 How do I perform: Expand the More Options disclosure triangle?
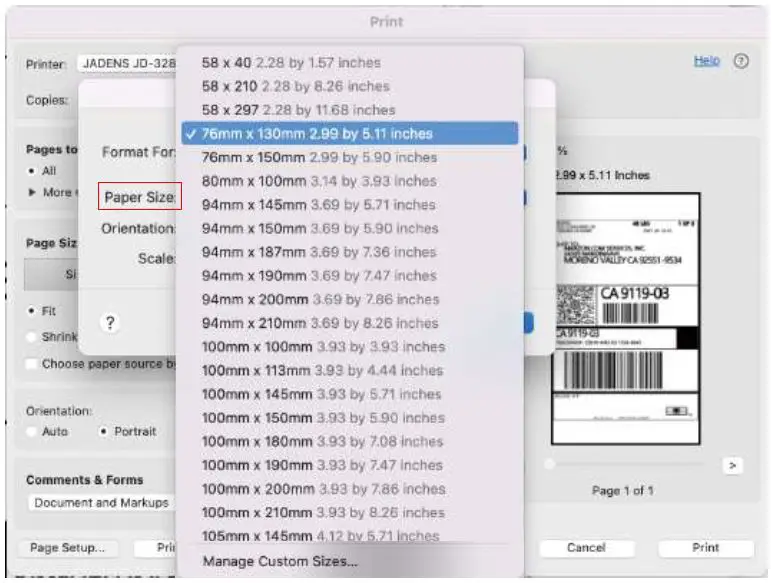pyautogui.click(x=32, y=192)
